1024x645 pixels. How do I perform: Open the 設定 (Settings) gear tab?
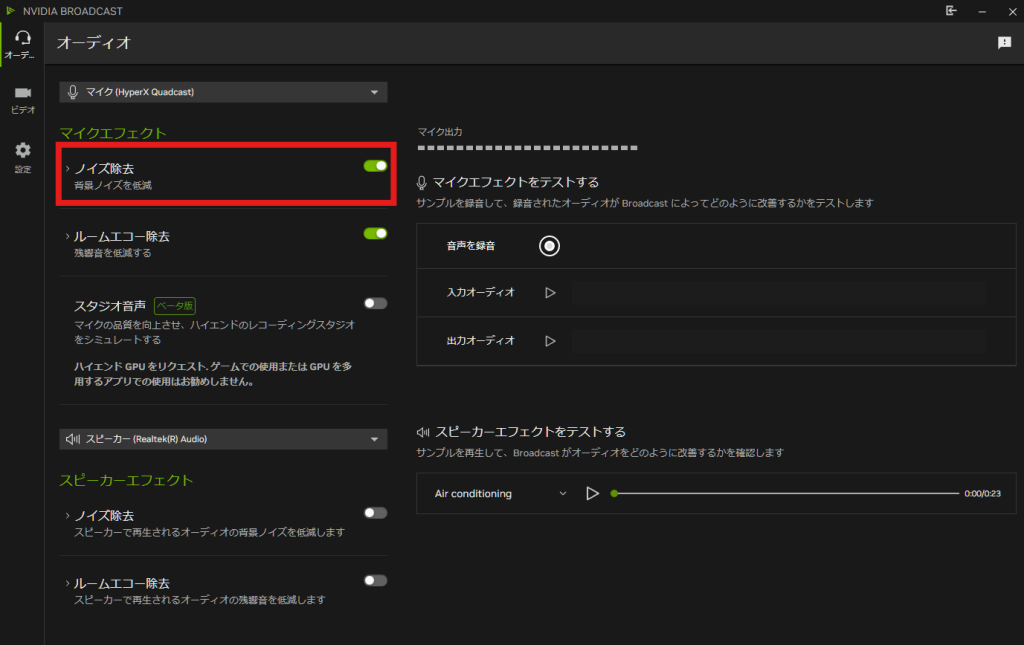tap(22, 158)
